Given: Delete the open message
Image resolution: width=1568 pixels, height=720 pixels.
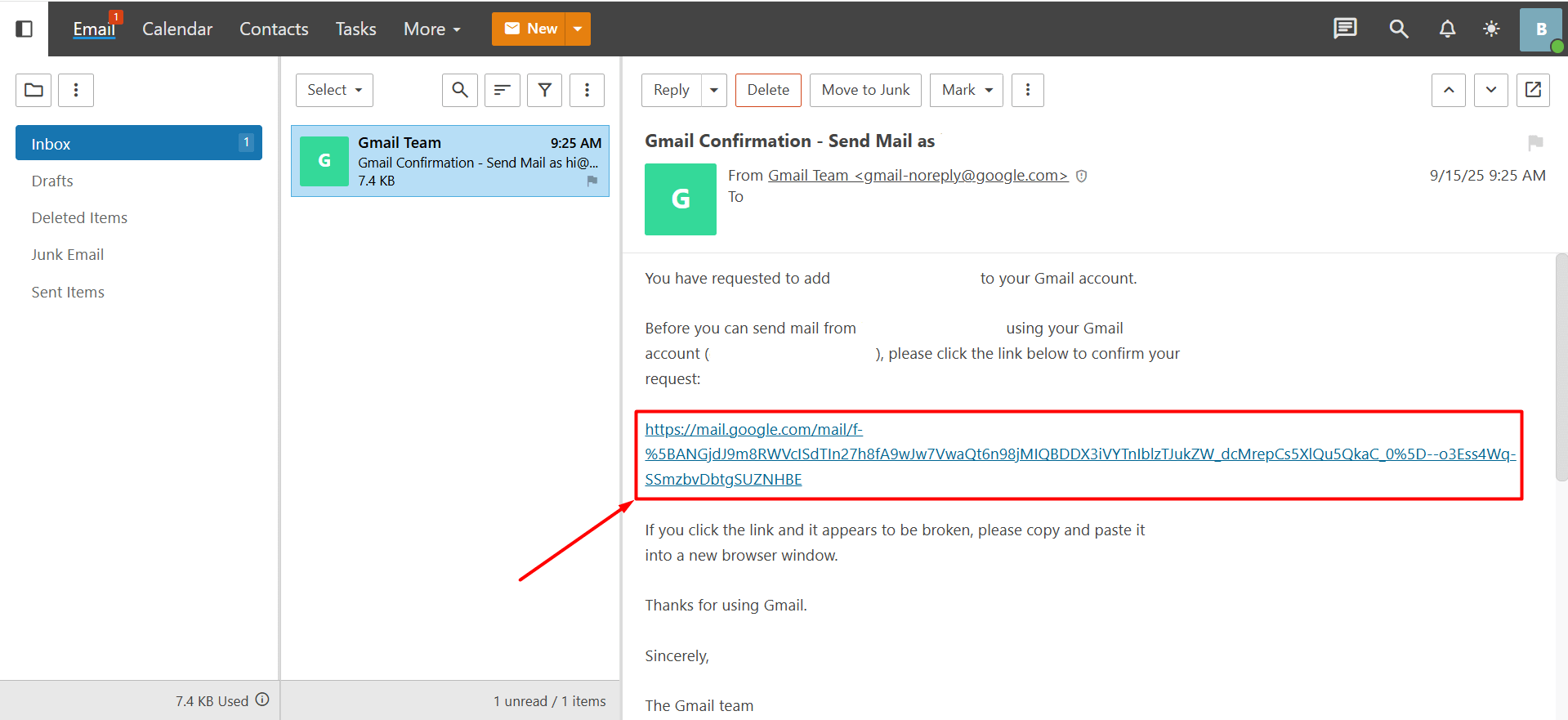Looking at the screenshot, I should pyautogui.click(x=768, y=90).
